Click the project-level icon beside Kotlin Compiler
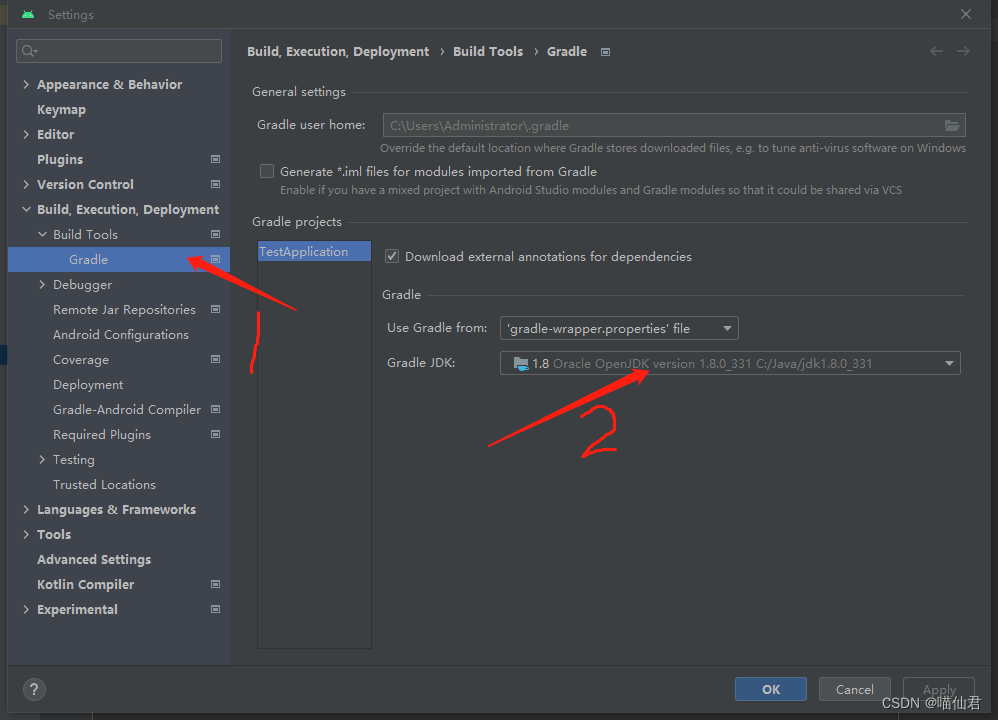Image resolution: width=998 pixels, height=720 pixels. 215,584
